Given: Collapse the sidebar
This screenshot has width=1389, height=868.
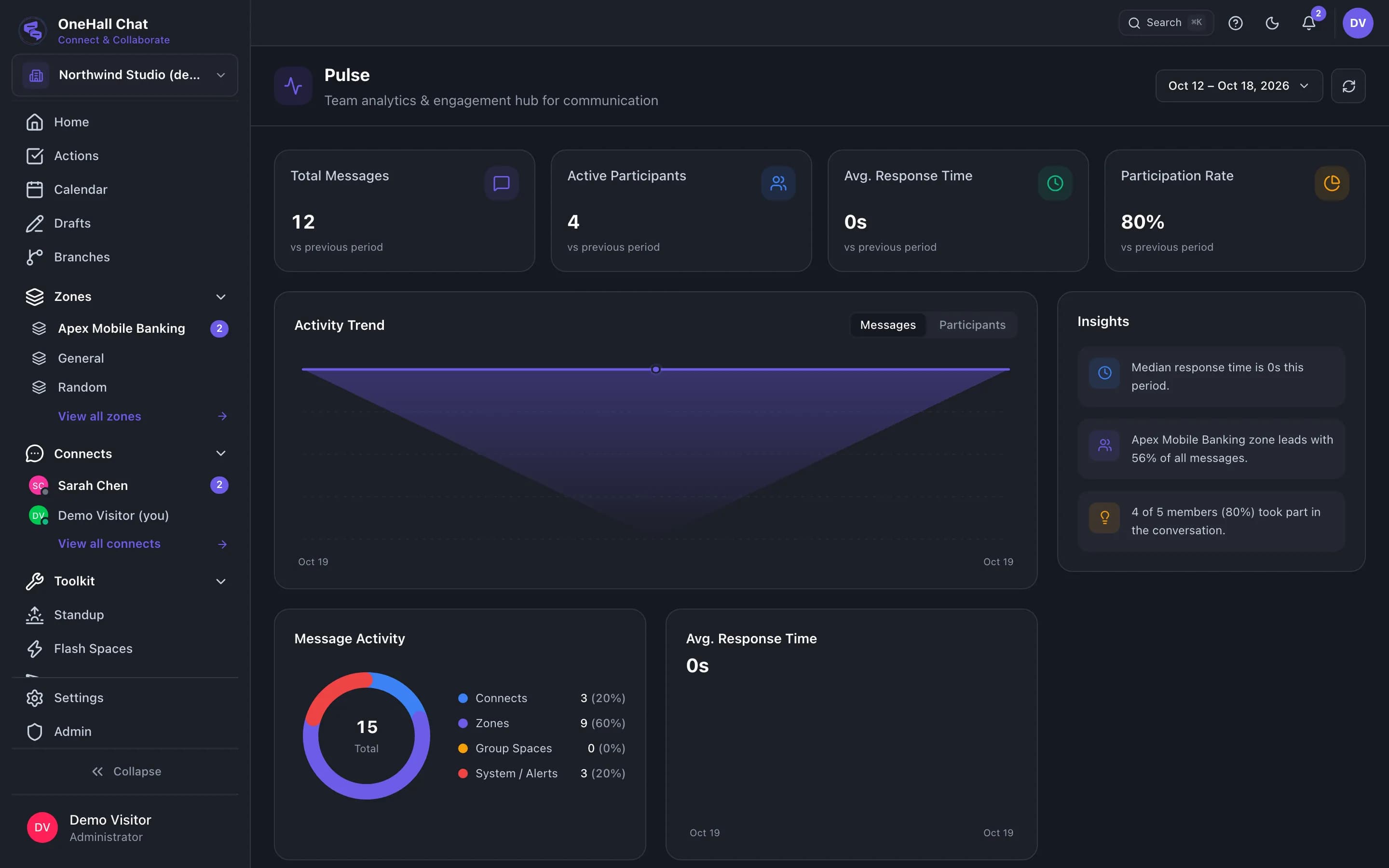Looking at the screenshot, I should click(x=126, y=772).
